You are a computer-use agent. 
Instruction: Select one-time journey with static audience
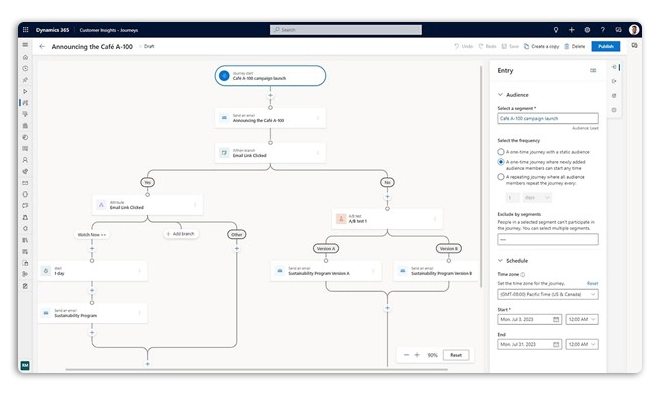point(501,152)
